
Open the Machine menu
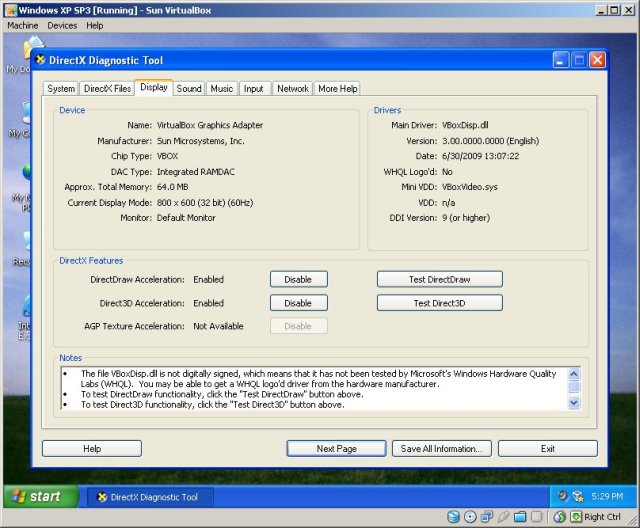pos(22,25)
